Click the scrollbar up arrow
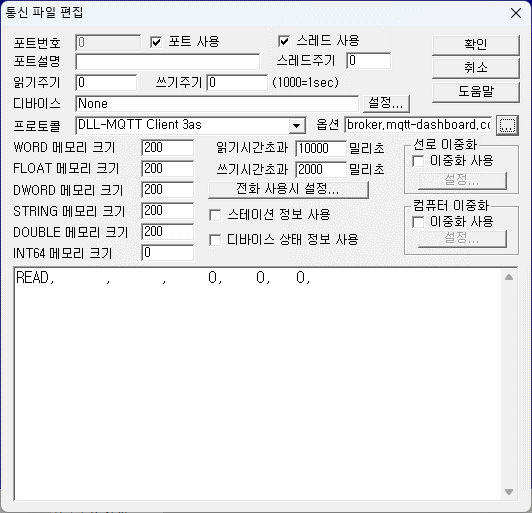Image resolution: width=532 pixels, height=513 pixels. pyautogui.click(x=509, y=277)
